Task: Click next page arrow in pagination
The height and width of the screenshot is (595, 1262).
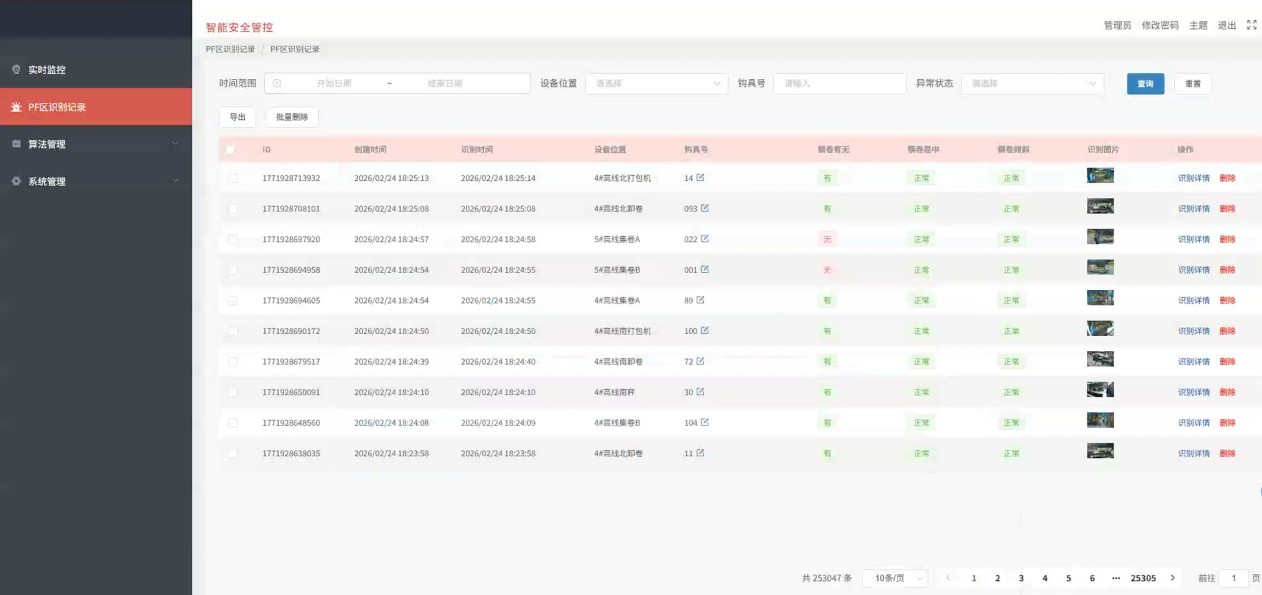Action: click(x=1173, y=578)
